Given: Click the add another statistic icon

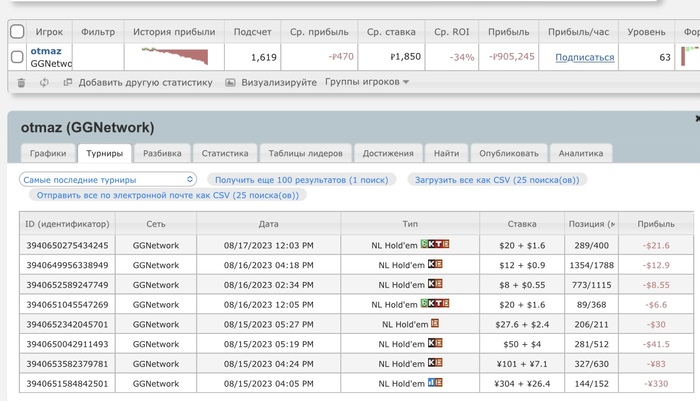Looking at the screenshot, I should (68, 82).
